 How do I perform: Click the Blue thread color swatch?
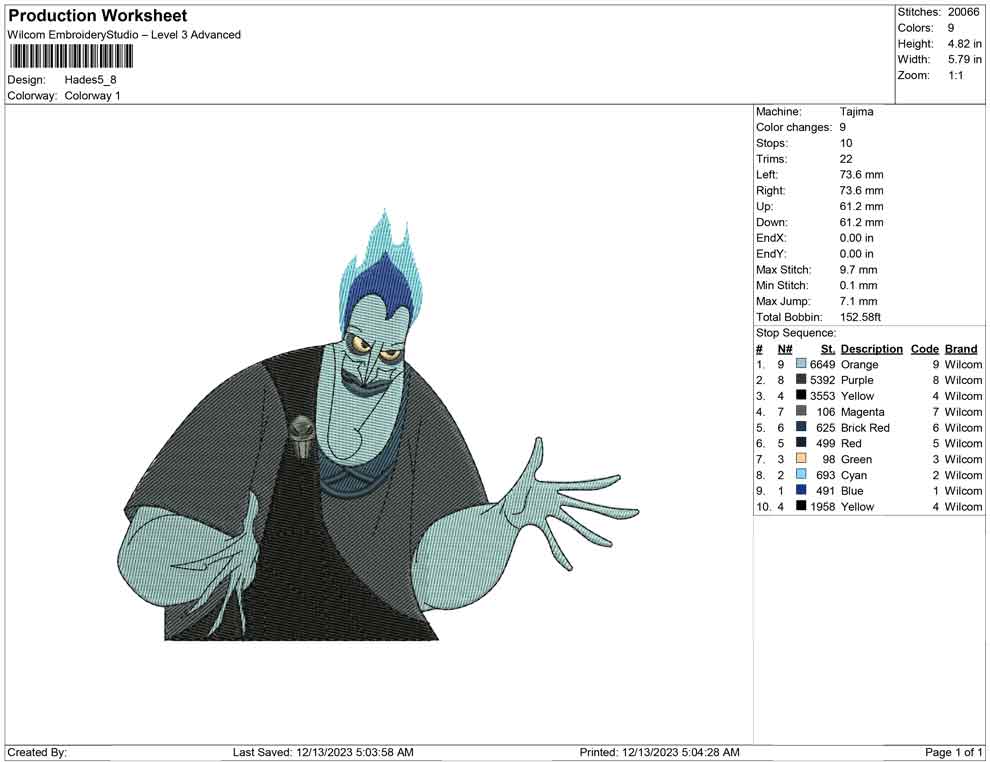coord(801,490)
